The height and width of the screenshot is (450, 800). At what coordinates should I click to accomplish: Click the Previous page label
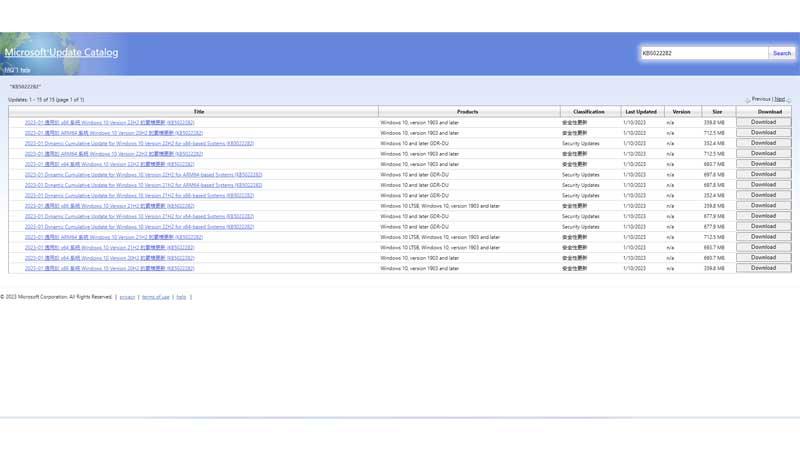tap(761, 99)
